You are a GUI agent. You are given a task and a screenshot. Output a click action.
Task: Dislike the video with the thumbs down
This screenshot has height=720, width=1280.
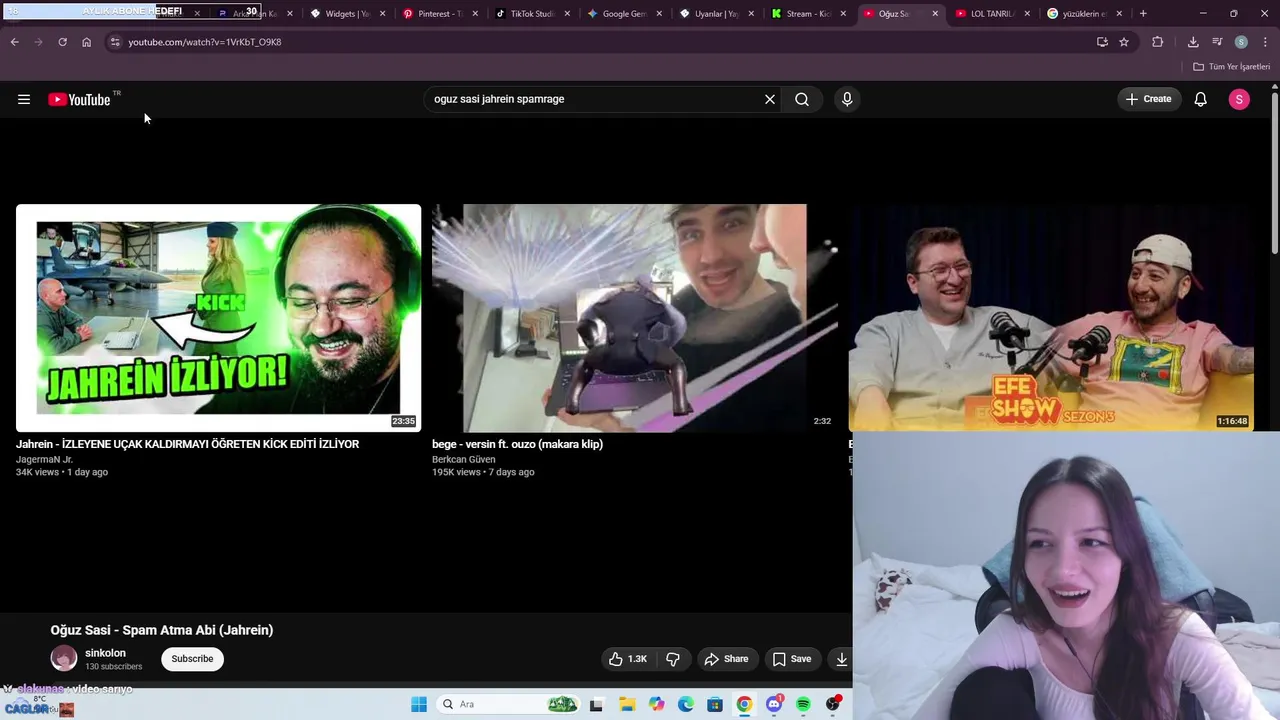[x=673, y=659]
